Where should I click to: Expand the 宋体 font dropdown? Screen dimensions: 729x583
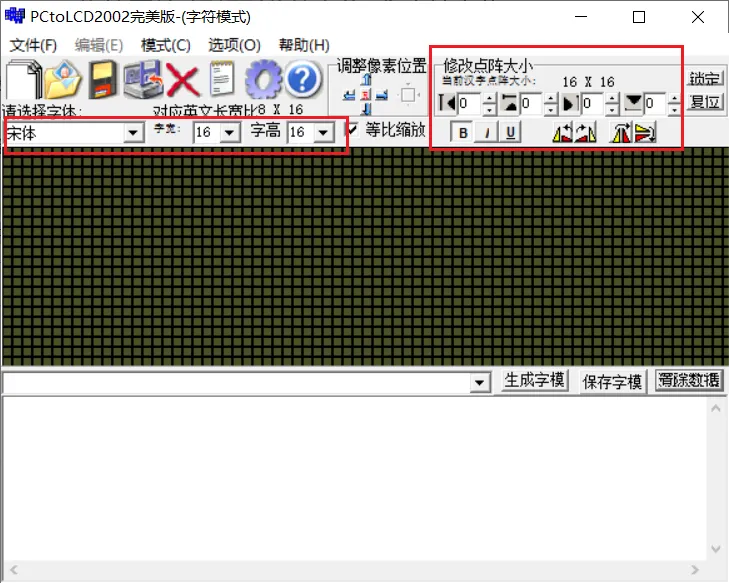pyautogui.click(x=133, y=133)
